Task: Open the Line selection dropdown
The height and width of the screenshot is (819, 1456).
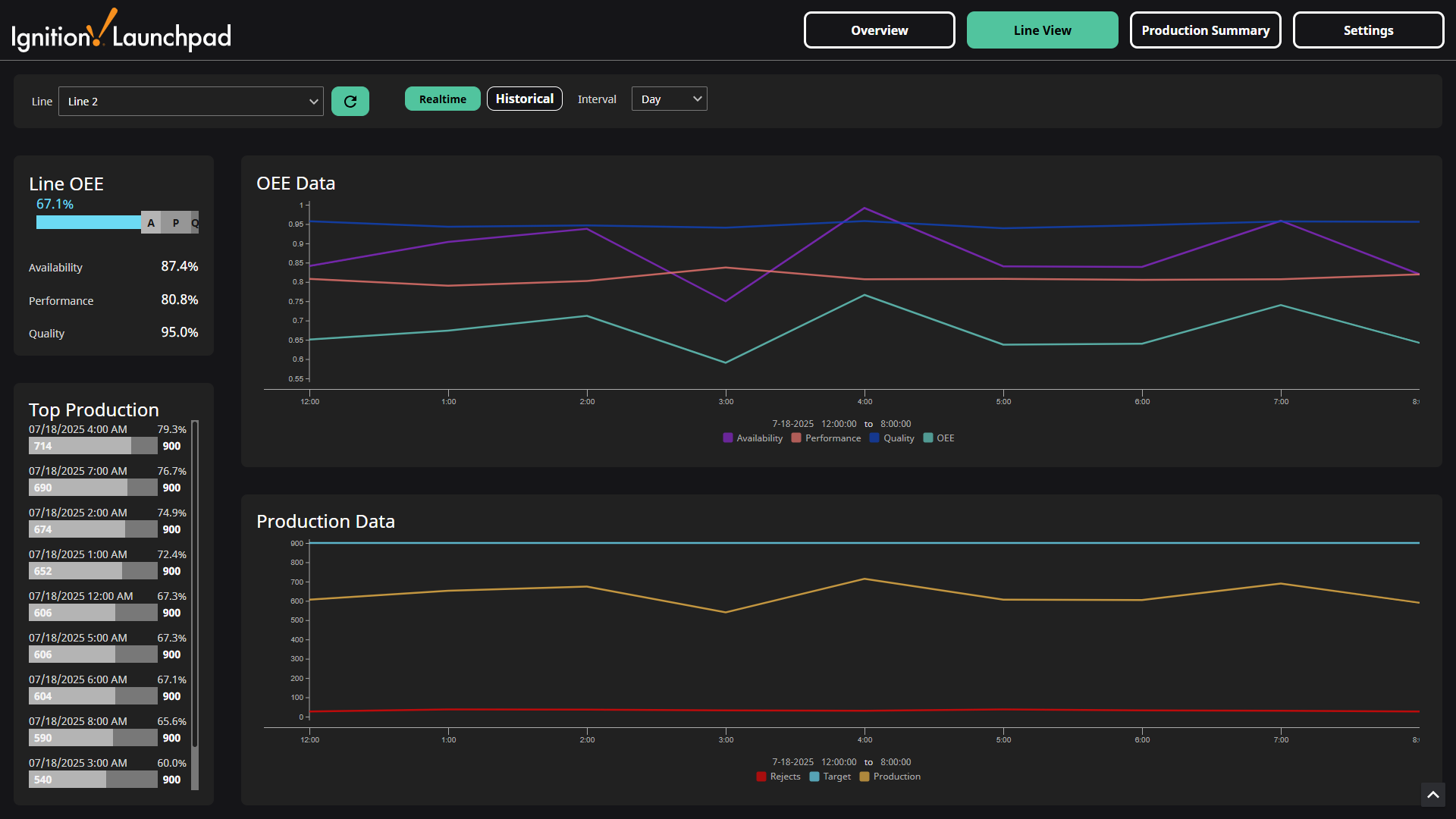Action: [190, 101]
